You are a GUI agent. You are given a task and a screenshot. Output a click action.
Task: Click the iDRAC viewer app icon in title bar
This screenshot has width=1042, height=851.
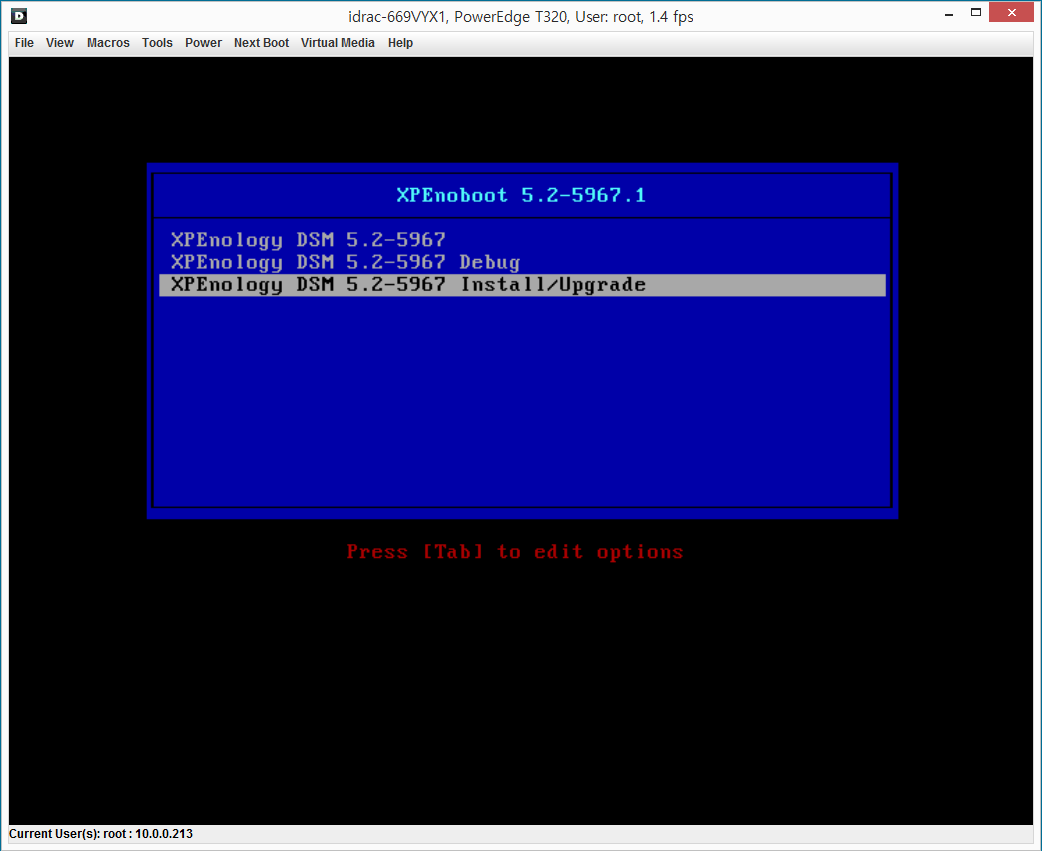click(19, 16)
